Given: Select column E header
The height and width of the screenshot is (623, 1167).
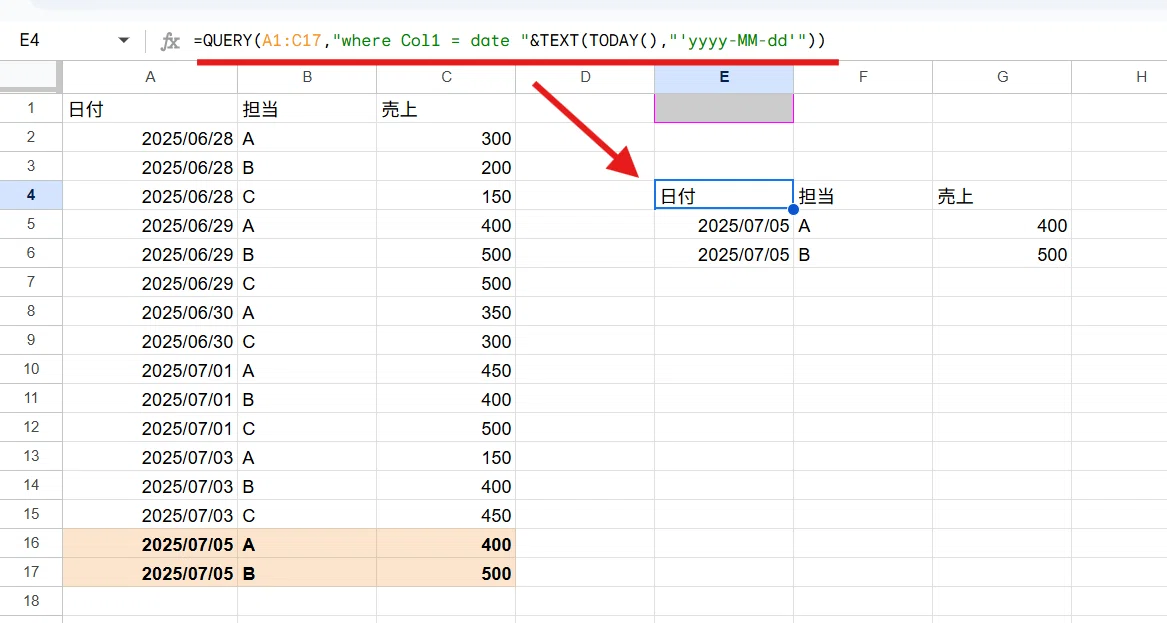Looking at the screenshot, I should tap(724, 77).
